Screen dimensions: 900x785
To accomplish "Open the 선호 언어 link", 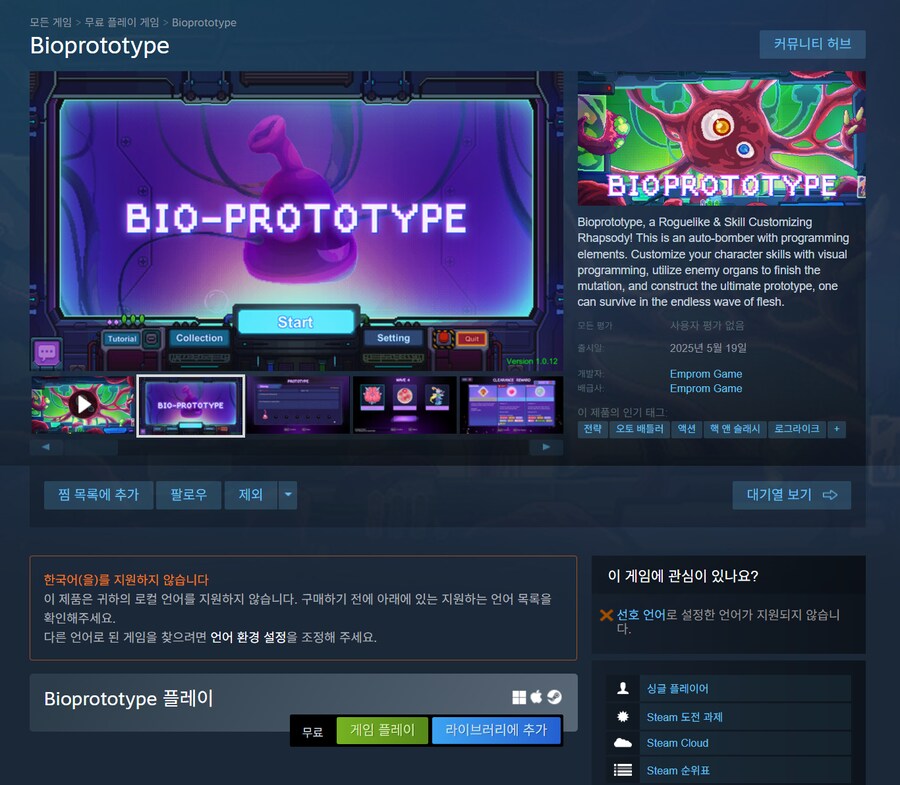I will [x=641, y=615].
